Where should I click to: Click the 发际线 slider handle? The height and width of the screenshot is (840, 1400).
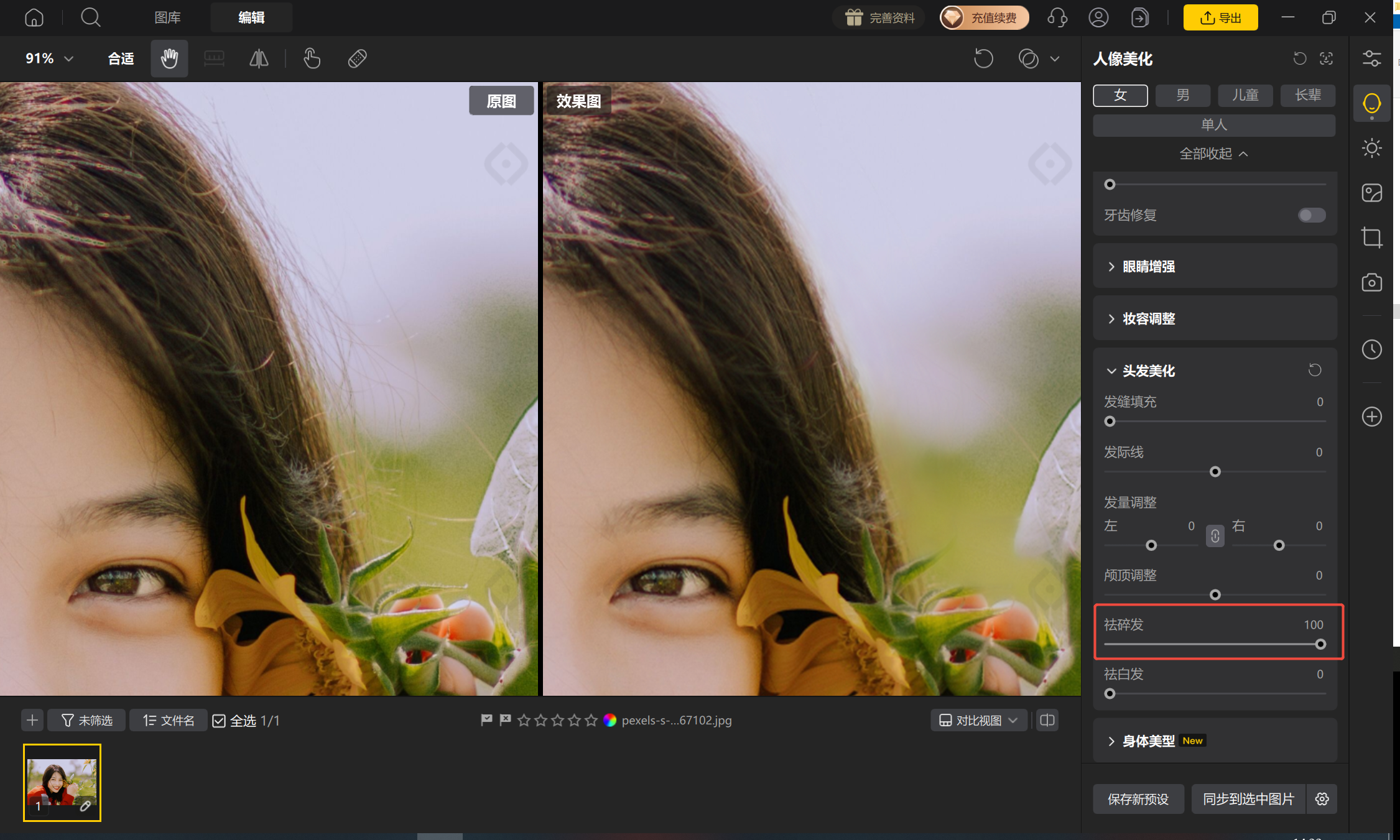pyautogui.click(x=1215, y=471)
